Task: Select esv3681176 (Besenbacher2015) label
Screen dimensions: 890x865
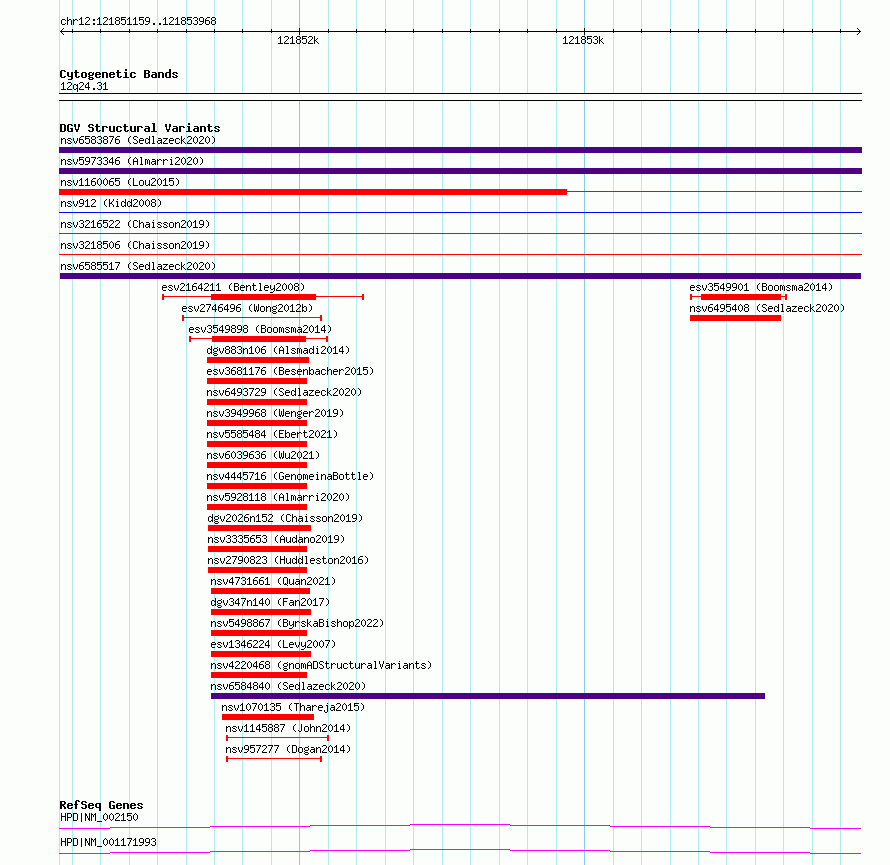Action: [x=290, y=371]
